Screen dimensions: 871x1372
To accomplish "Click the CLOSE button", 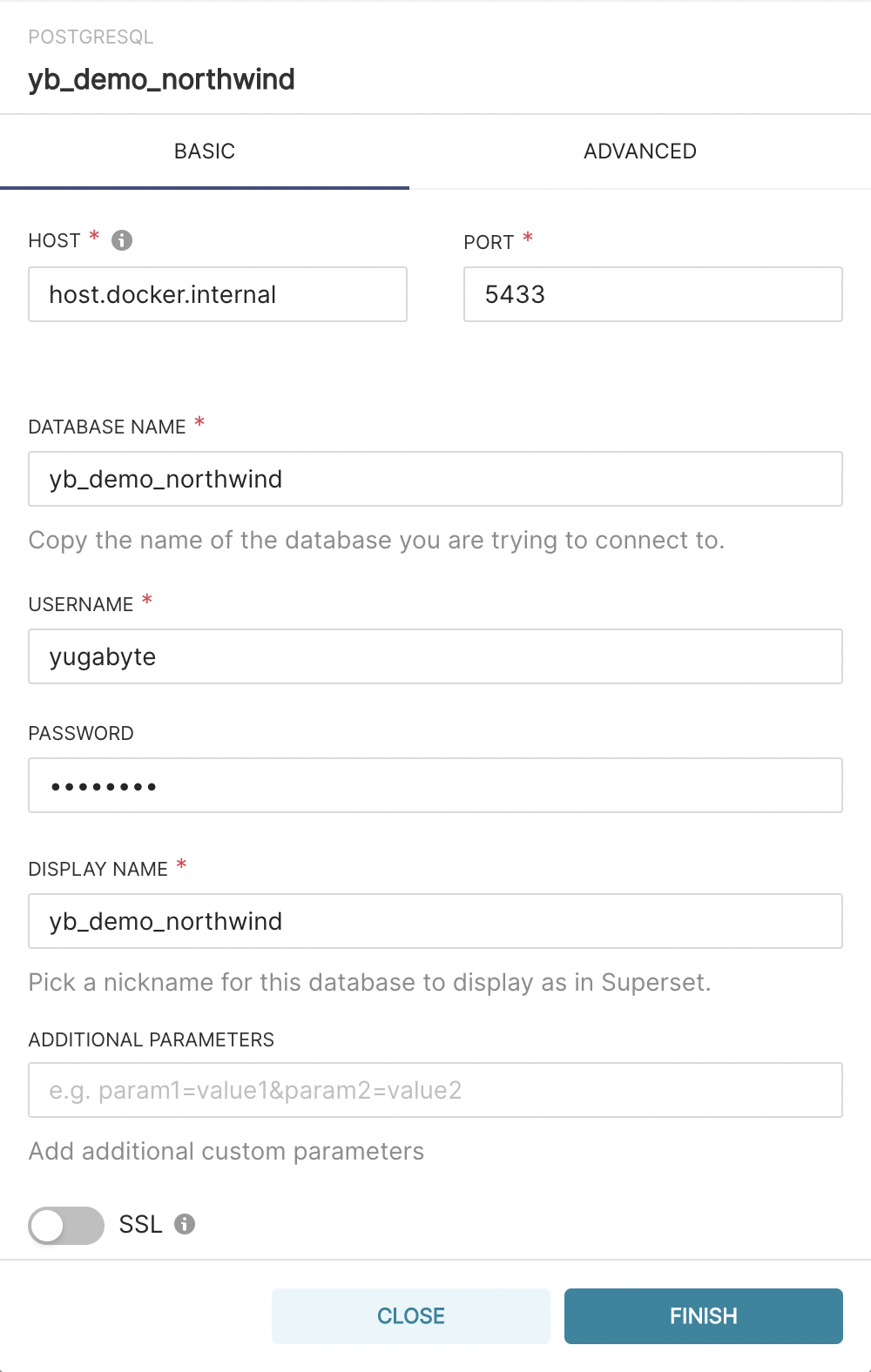I will point(410,1315).
